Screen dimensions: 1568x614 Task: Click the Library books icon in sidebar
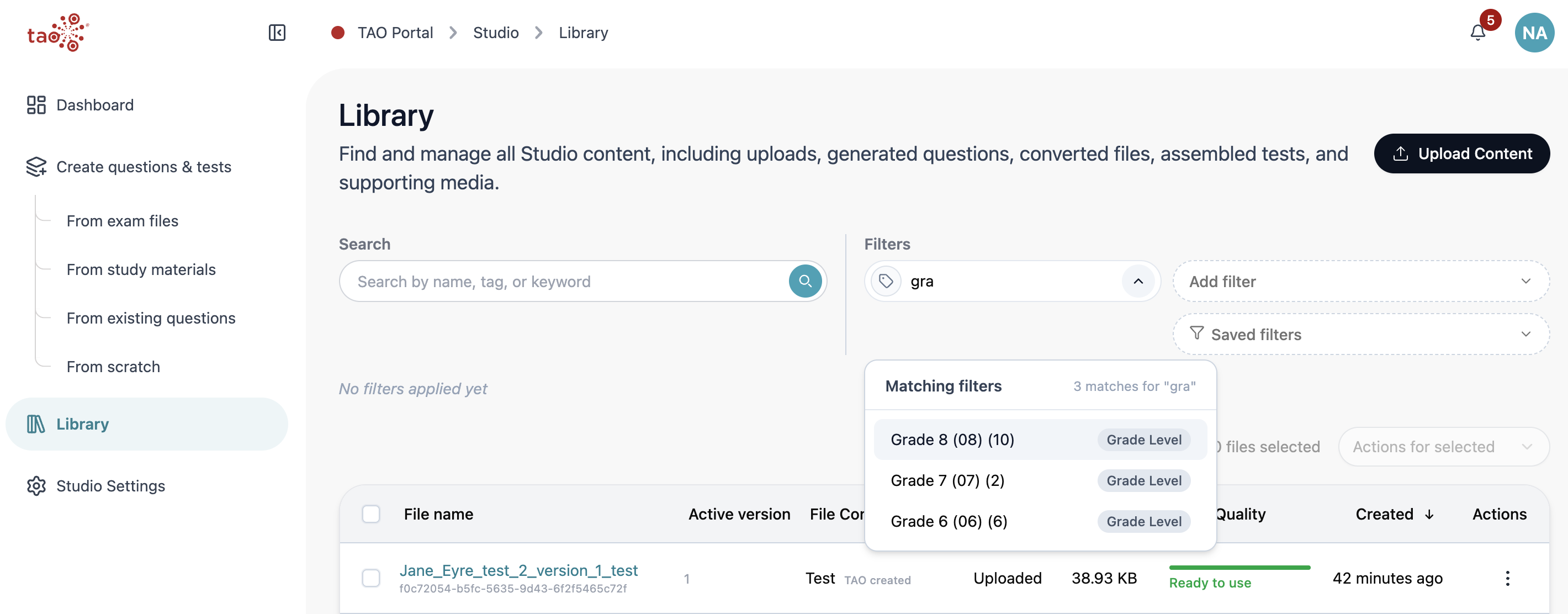point(36,424)
